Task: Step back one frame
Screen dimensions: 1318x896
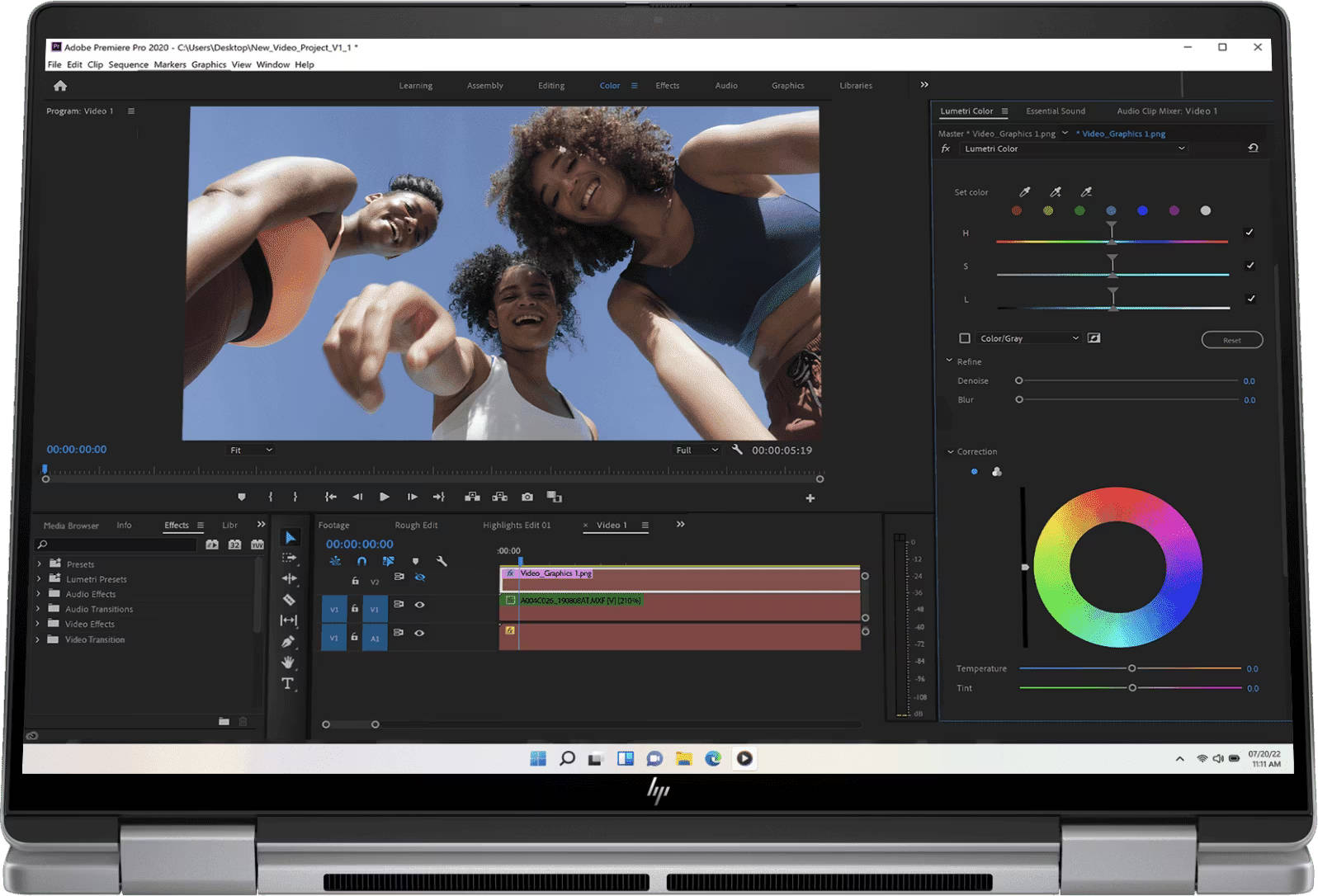Action: (357, 497)
